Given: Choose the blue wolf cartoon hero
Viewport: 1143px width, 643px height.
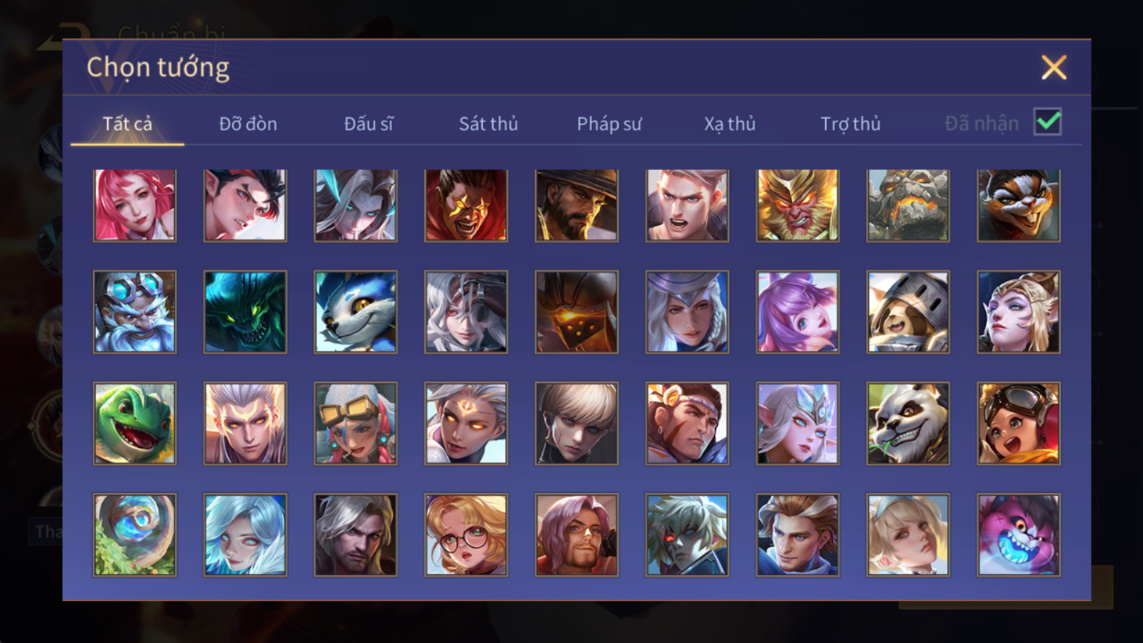Looking at the screenshot, I should point(356,312).
